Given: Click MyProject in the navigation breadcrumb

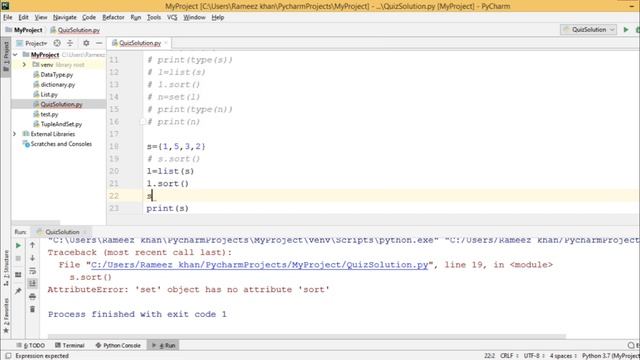Looking at the screenshot, I should tap(24, 30).
